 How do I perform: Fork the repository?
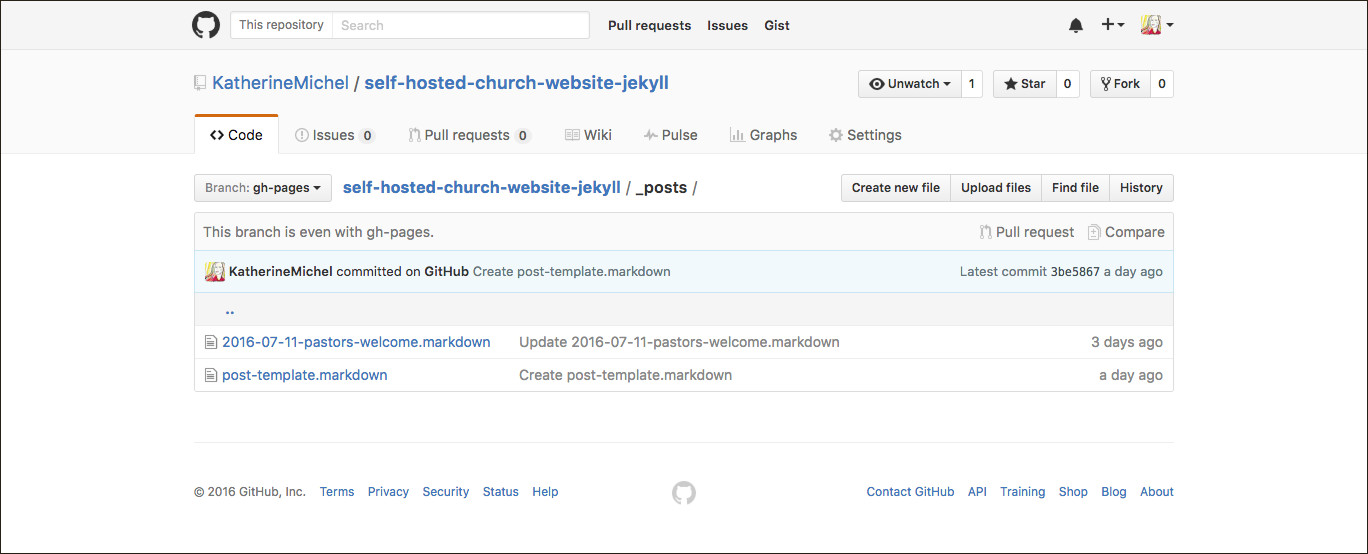1120,84
